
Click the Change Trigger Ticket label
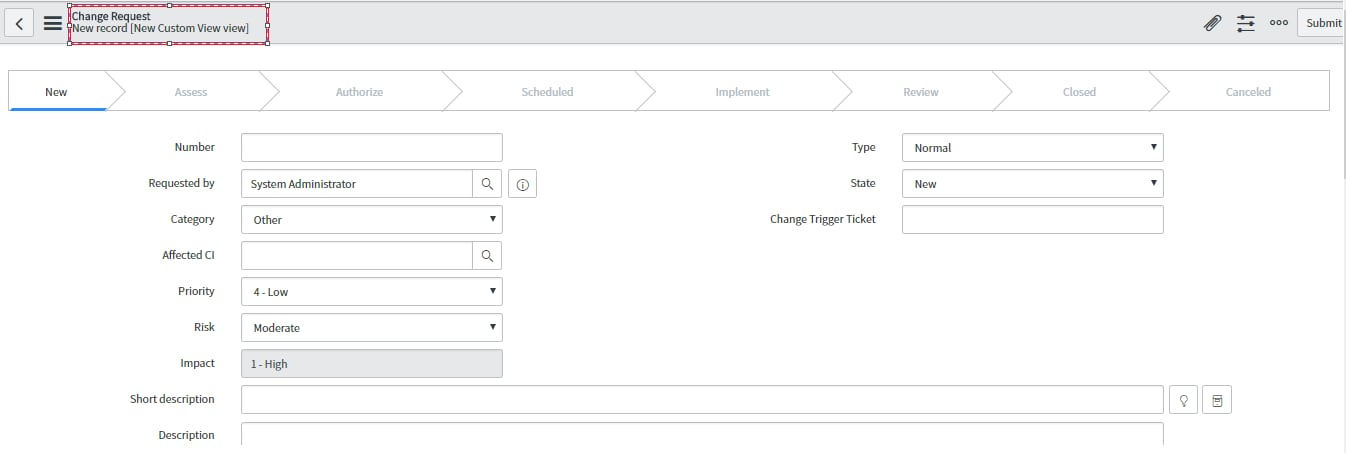822,220
